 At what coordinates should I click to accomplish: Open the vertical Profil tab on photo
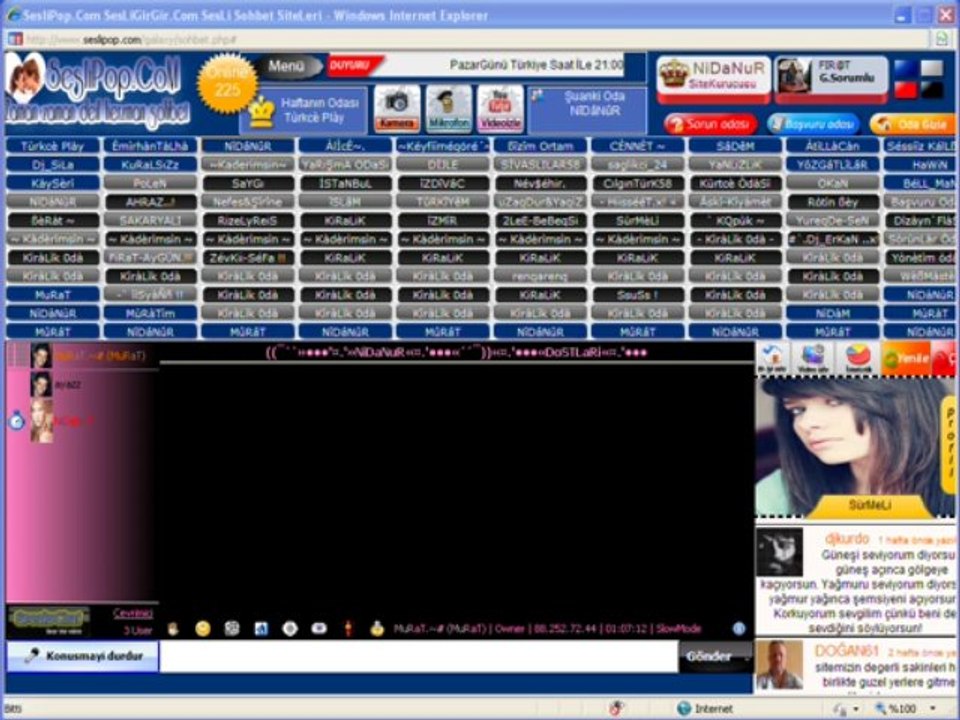[948, 444]
